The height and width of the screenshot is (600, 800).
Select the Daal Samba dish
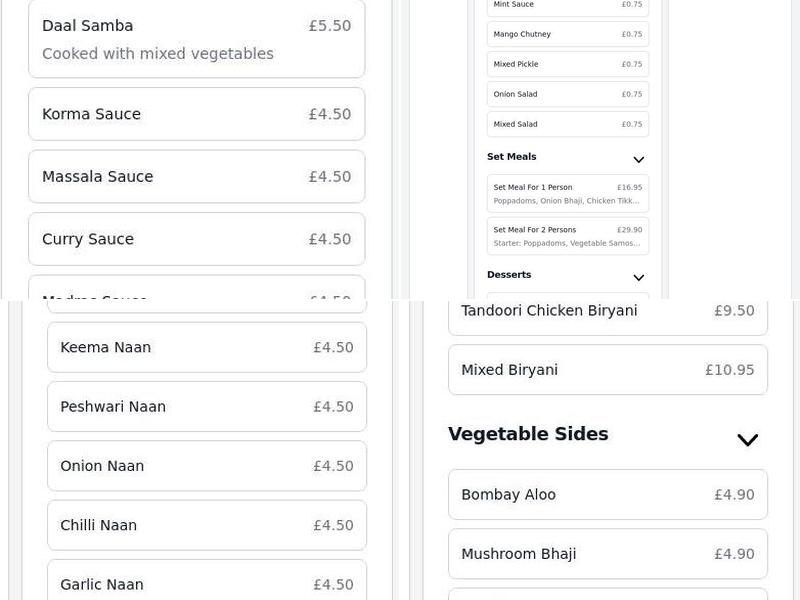[196, 39]
